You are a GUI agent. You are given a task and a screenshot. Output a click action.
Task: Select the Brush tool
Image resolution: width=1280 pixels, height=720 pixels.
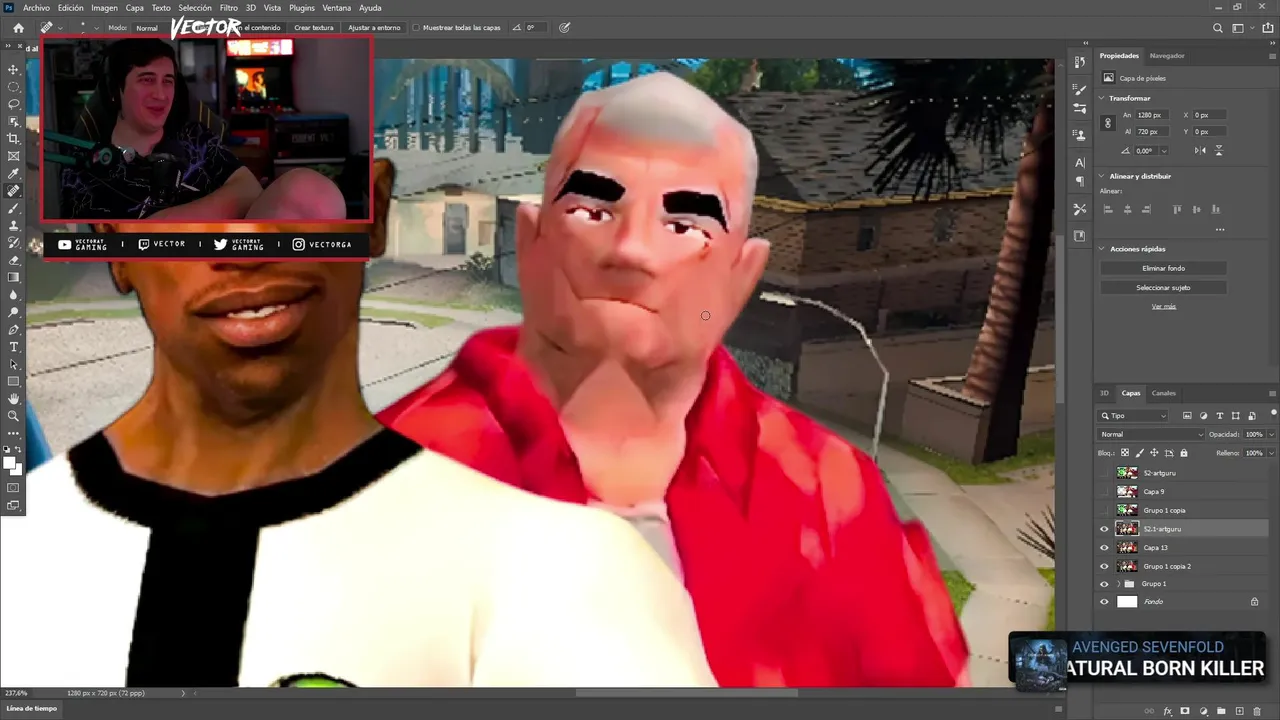click(x=14, y=209)
